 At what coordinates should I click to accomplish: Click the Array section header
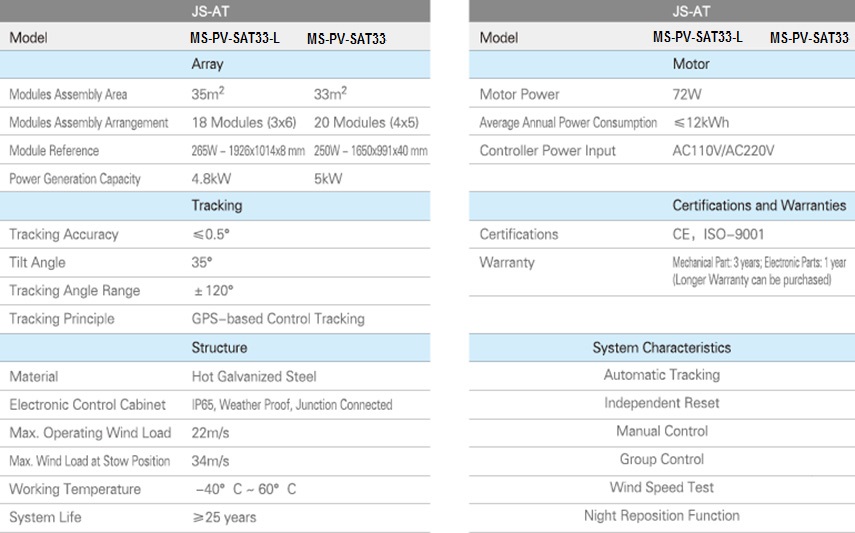(x=207, y=64)
